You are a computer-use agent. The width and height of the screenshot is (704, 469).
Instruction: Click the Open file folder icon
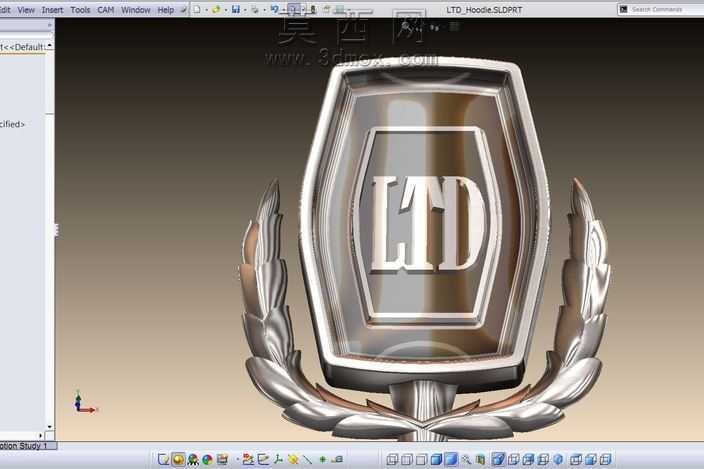click(x=216, y=9)
